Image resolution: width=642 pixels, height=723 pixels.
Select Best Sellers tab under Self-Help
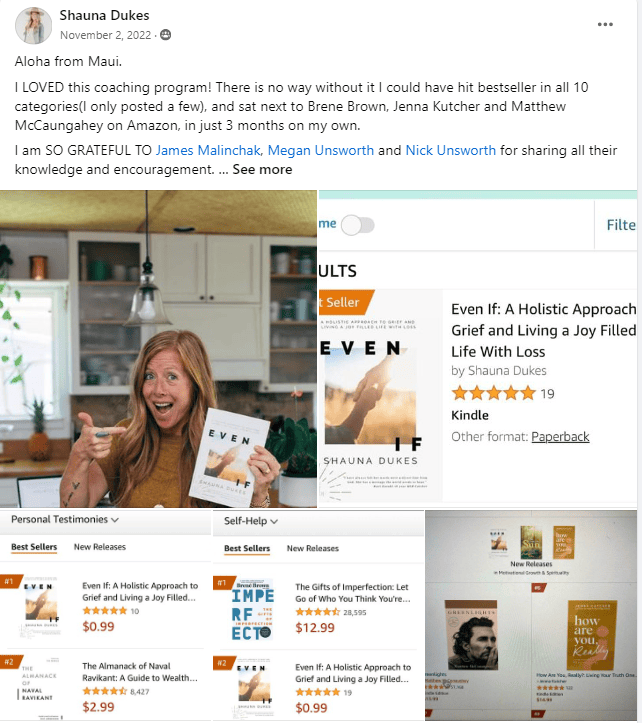click(x=247, y=548)
